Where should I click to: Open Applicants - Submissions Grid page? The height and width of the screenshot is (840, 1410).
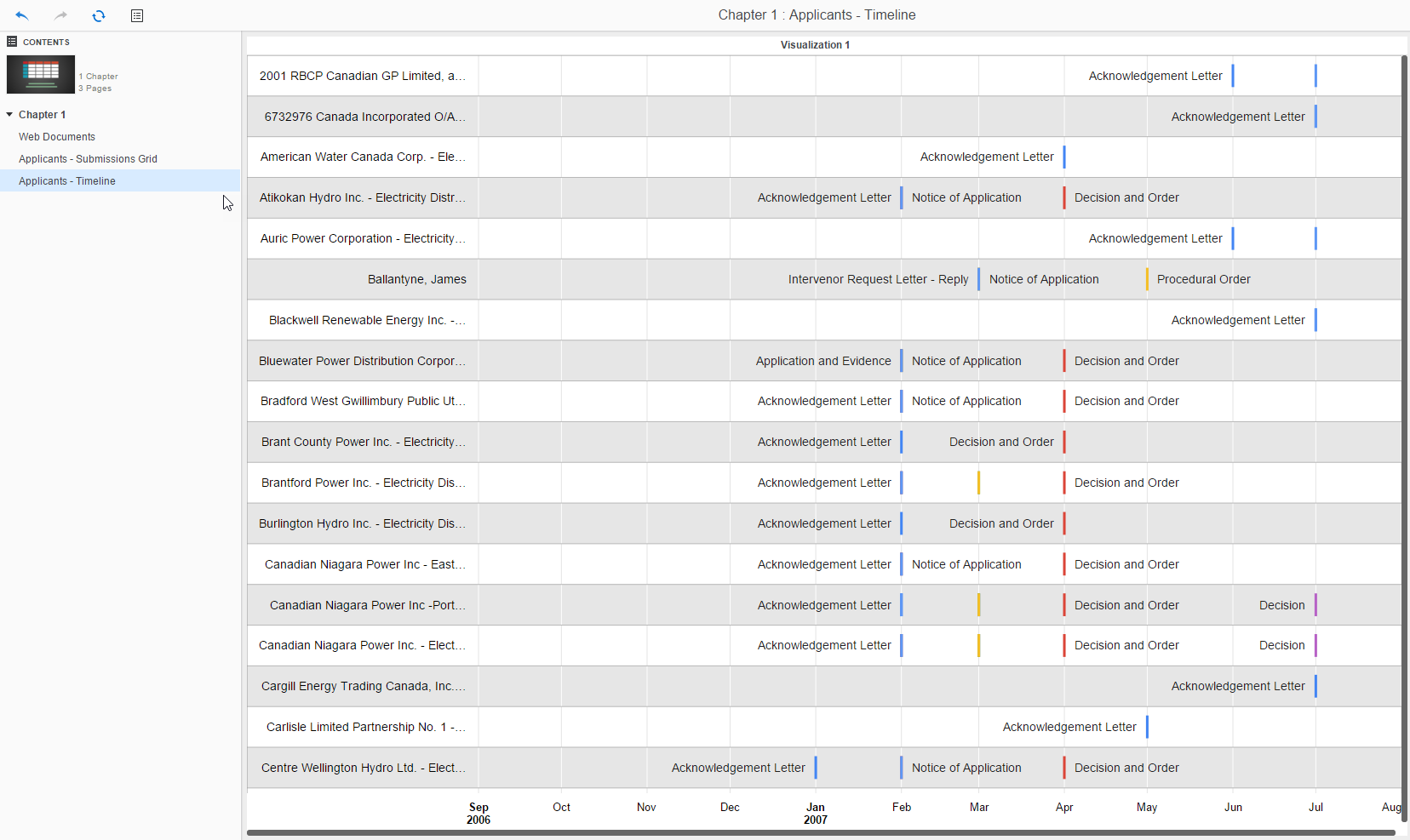point(88,158)
